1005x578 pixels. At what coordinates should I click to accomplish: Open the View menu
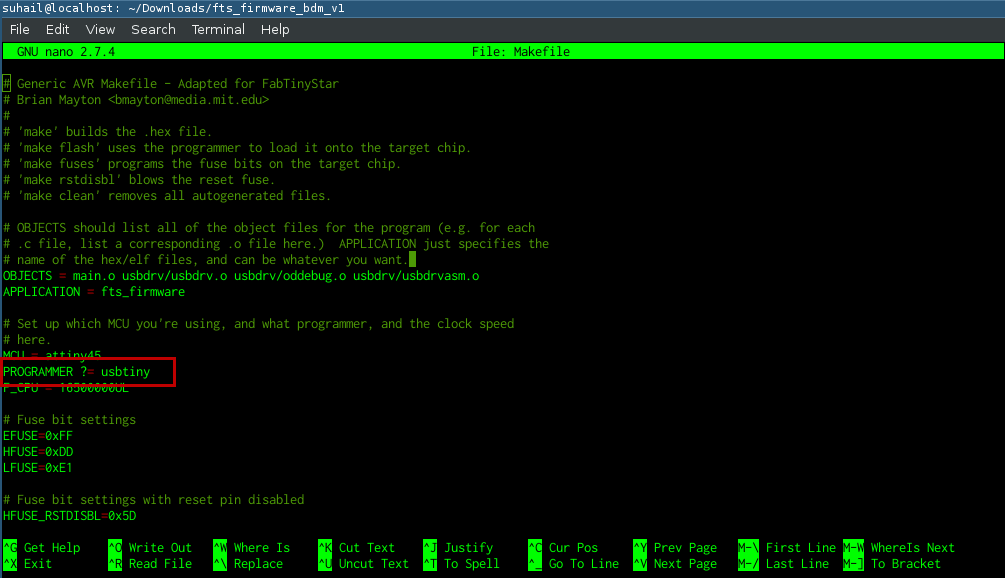100,29
